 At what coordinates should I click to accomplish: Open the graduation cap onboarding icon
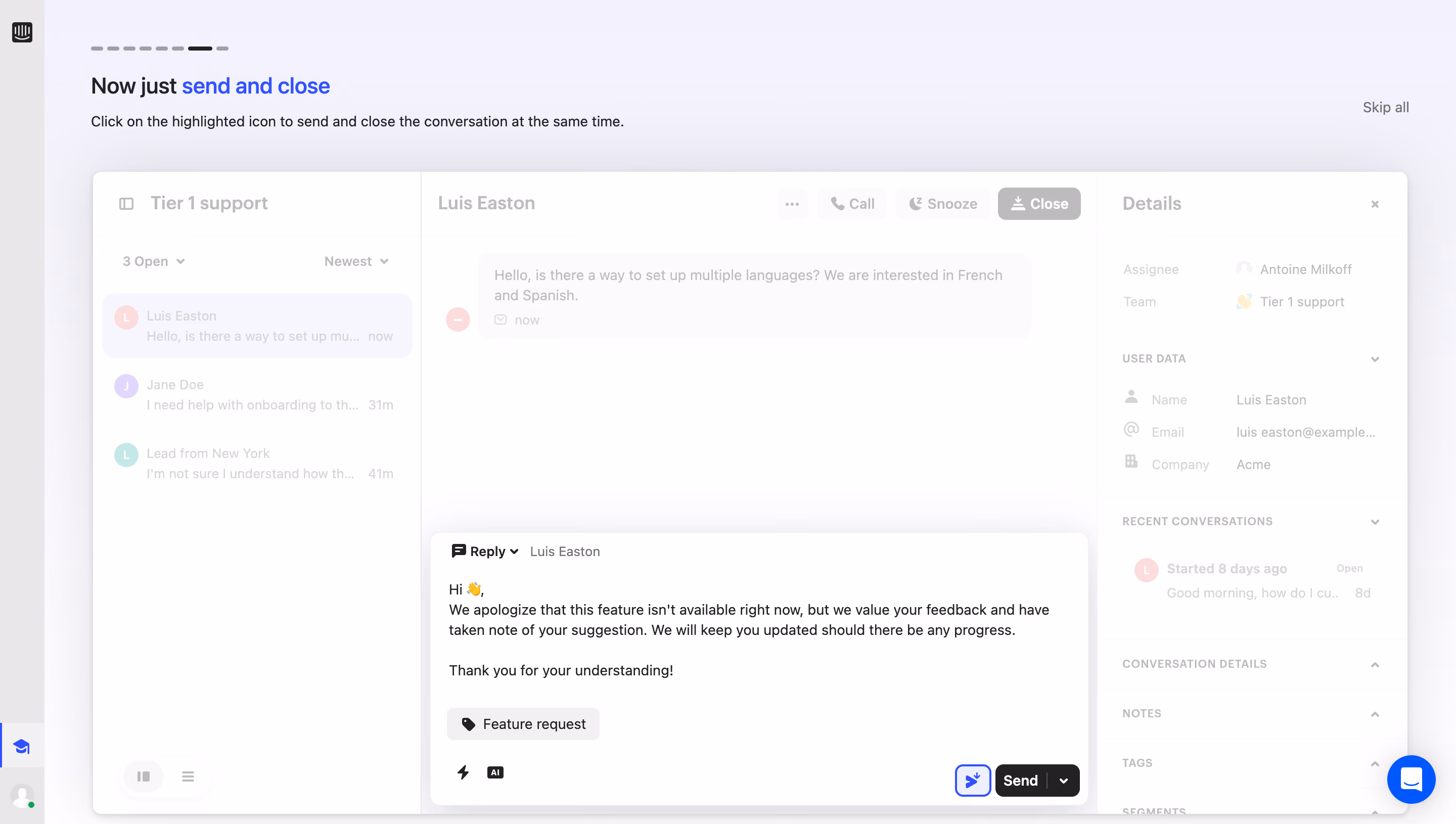pos(22,747)
